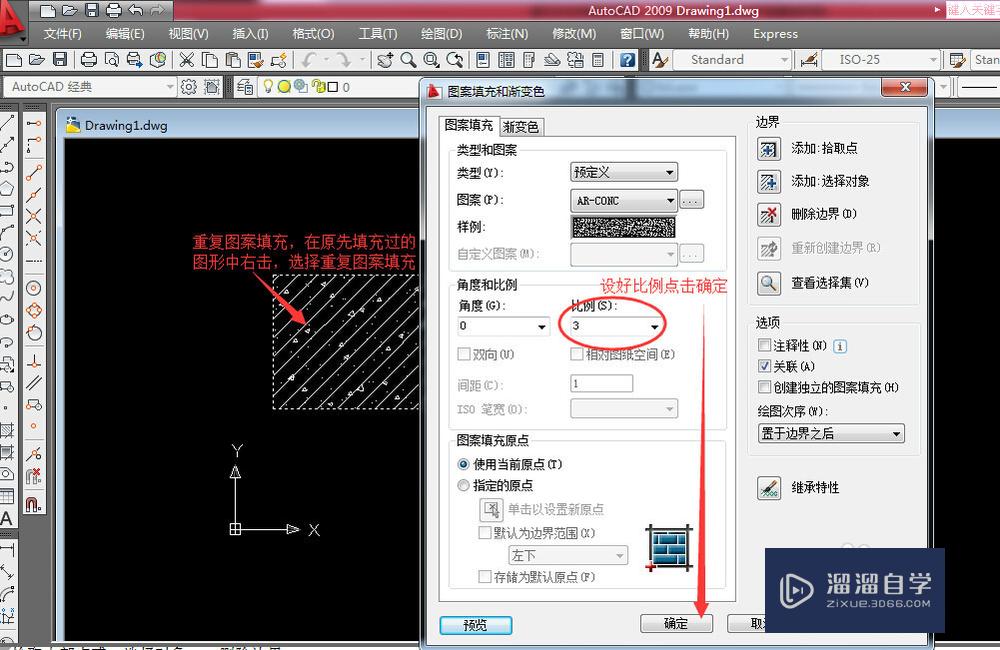Screen dimensions: 1000x650
Task: Click the 'Click to set new origin' button
Action: pyautogui.click(x=491, y=509)
